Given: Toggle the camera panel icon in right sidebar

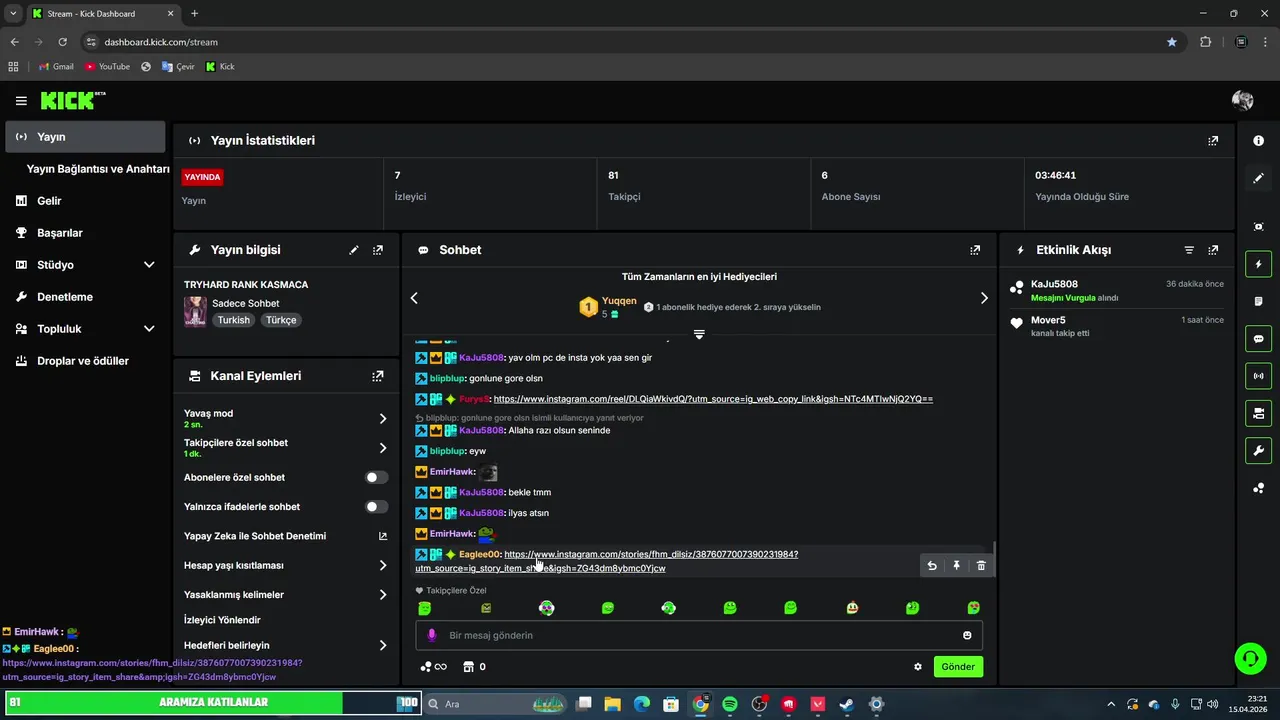Looking at the screenshot, I should pyautogui.click(x=1258, y=413).
